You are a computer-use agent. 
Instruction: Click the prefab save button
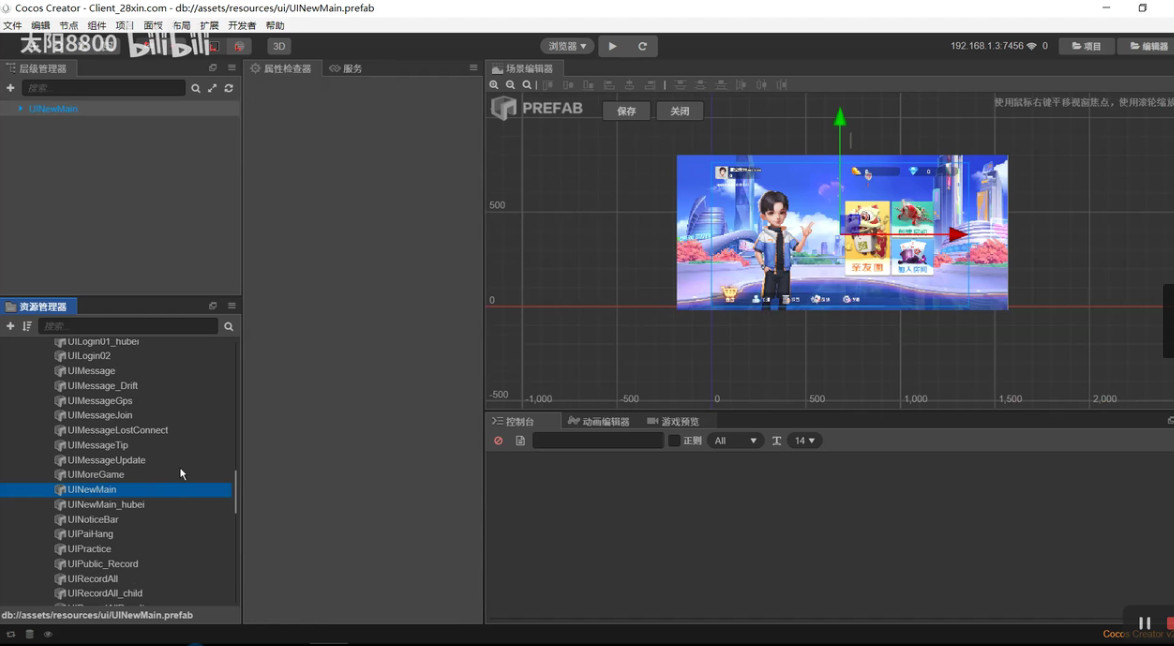coord(626,111)
